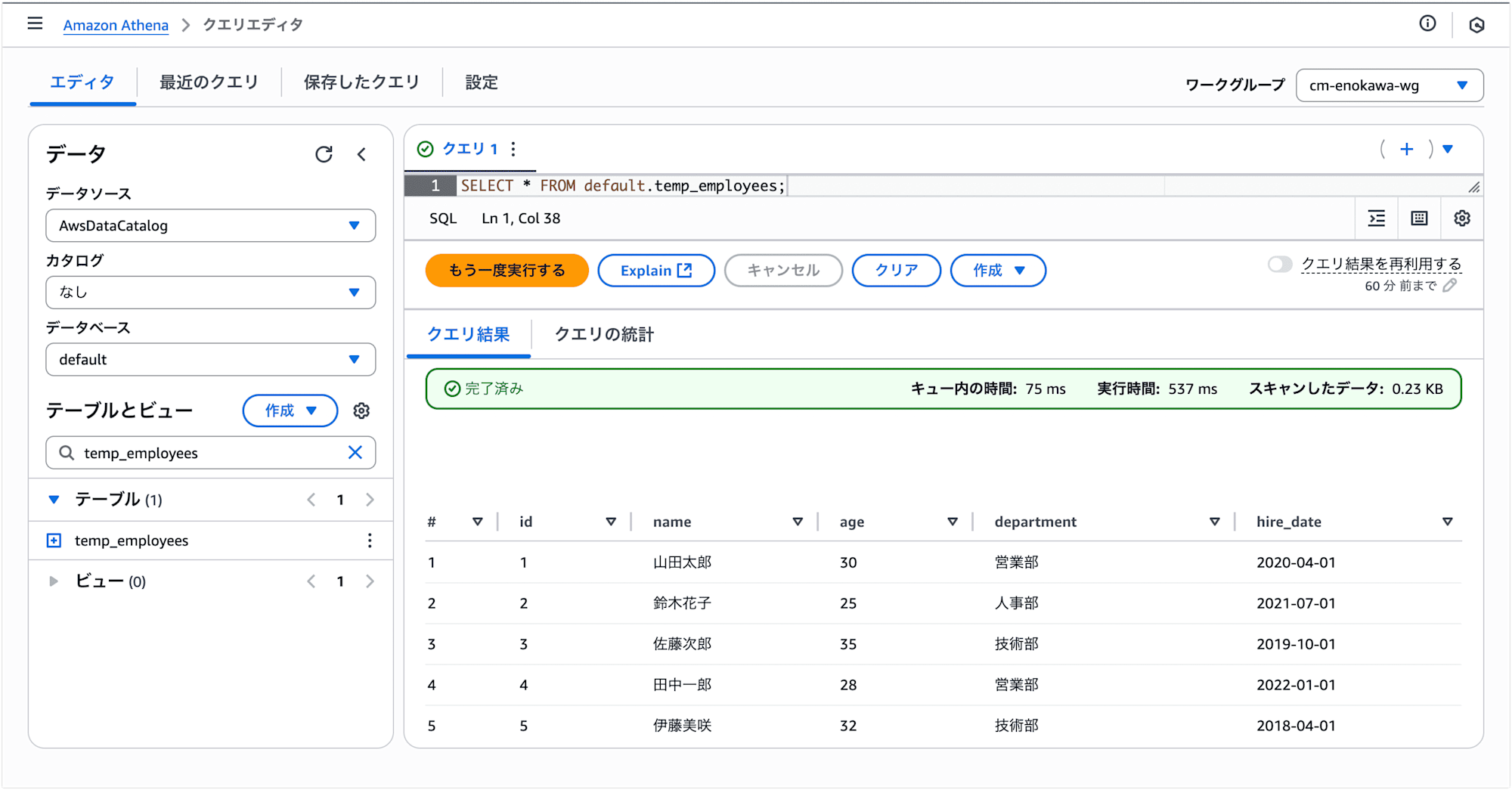Click the クエリ結果を再利用する link text
The image size is (1512, 790).
[1381, 264]
